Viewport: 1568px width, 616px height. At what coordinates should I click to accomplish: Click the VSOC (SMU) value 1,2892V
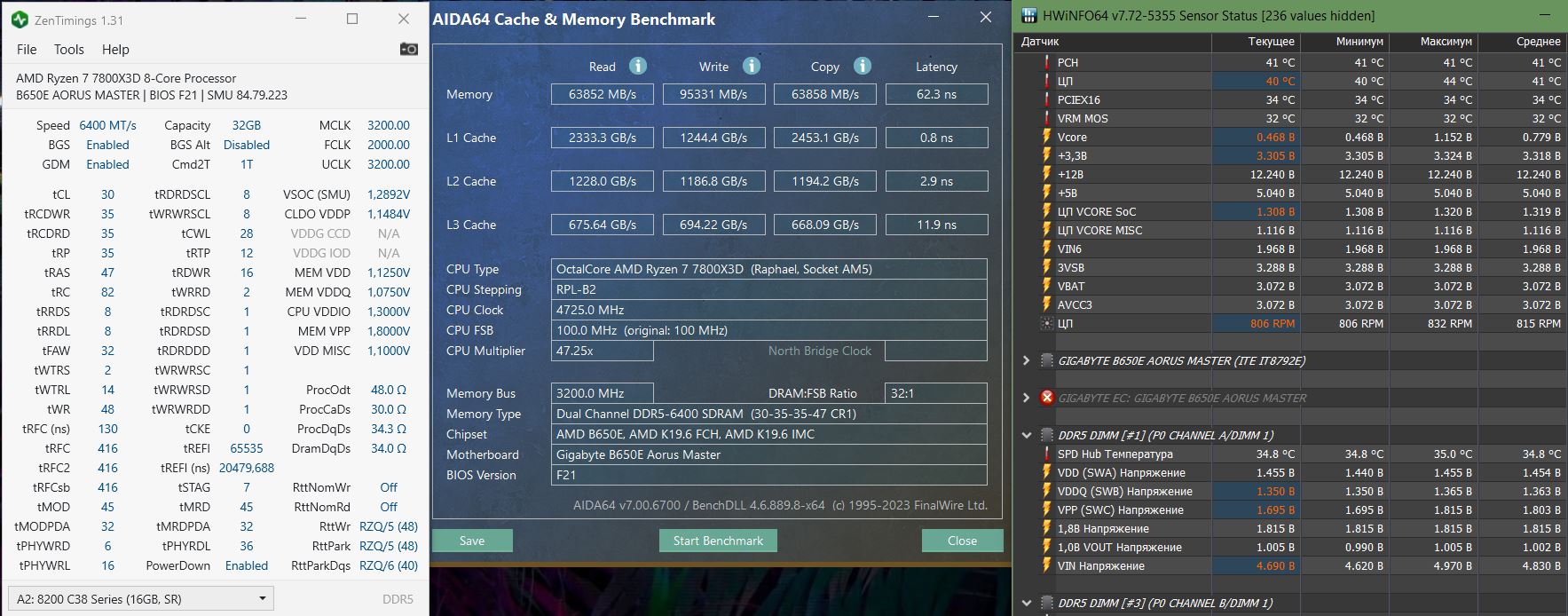click(389, 194)
